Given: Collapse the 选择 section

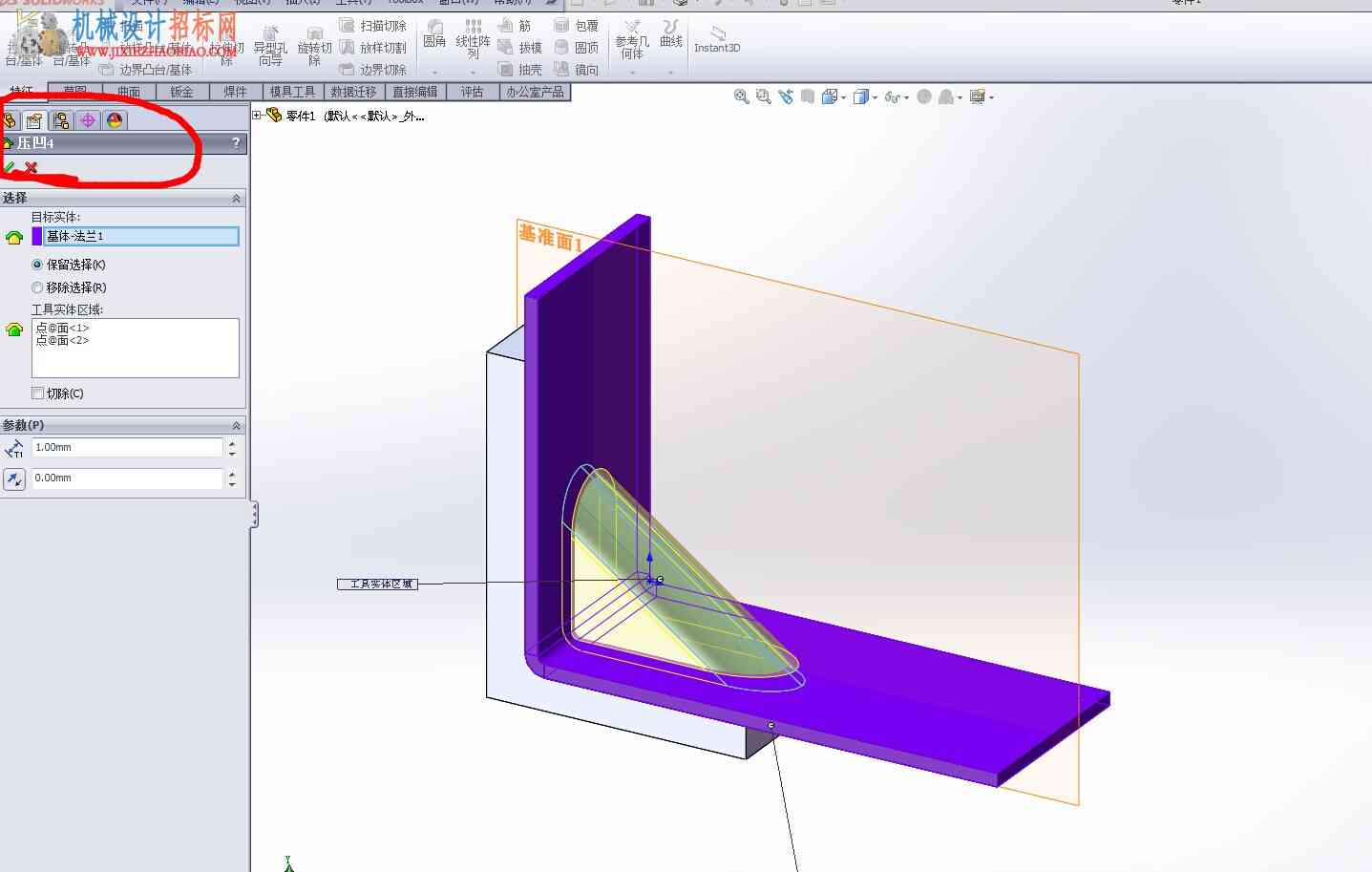Looking at the screenshot, I should [236, 198].
